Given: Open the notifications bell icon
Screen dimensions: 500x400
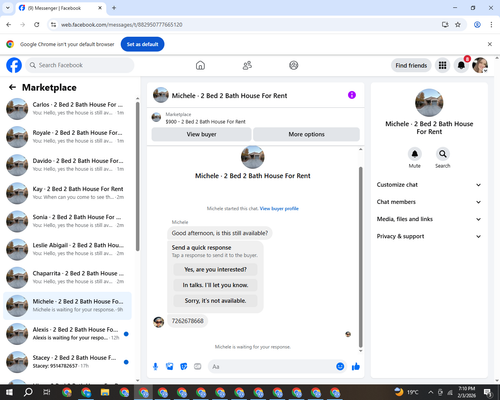Looking at the screenshot, I should 461,65.
